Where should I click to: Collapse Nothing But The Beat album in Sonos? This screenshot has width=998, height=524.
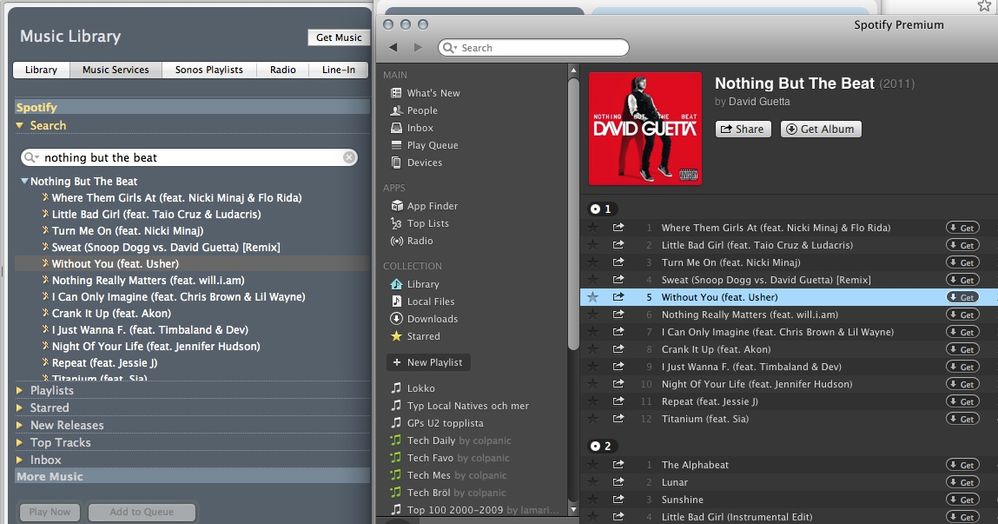(24, 181)
